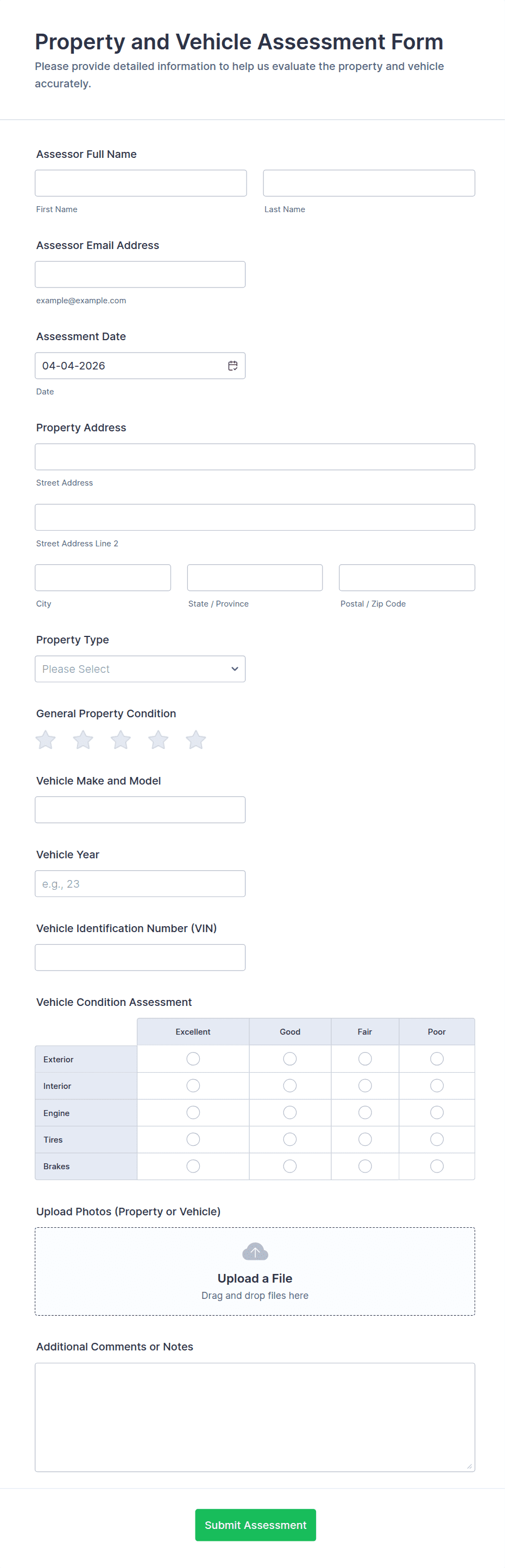Set property condition to three stars

click(121, 740)
